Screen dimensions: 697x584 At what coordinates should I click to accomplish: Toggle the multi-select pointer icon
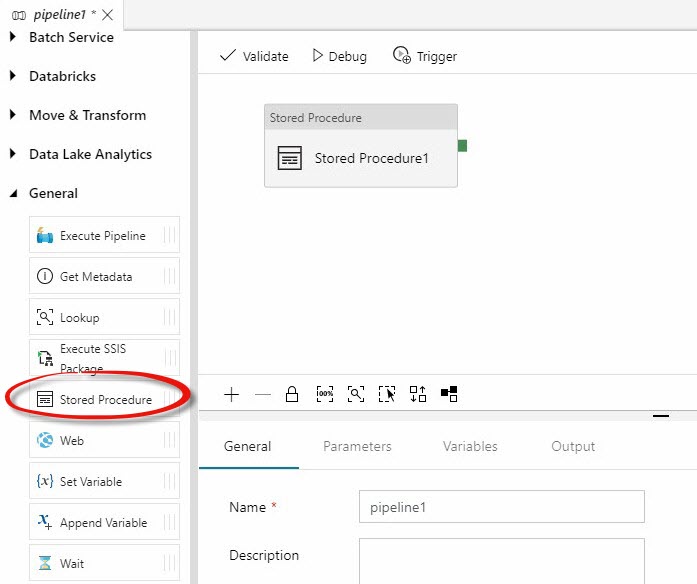pyautogui.click(x=387, y=395)
